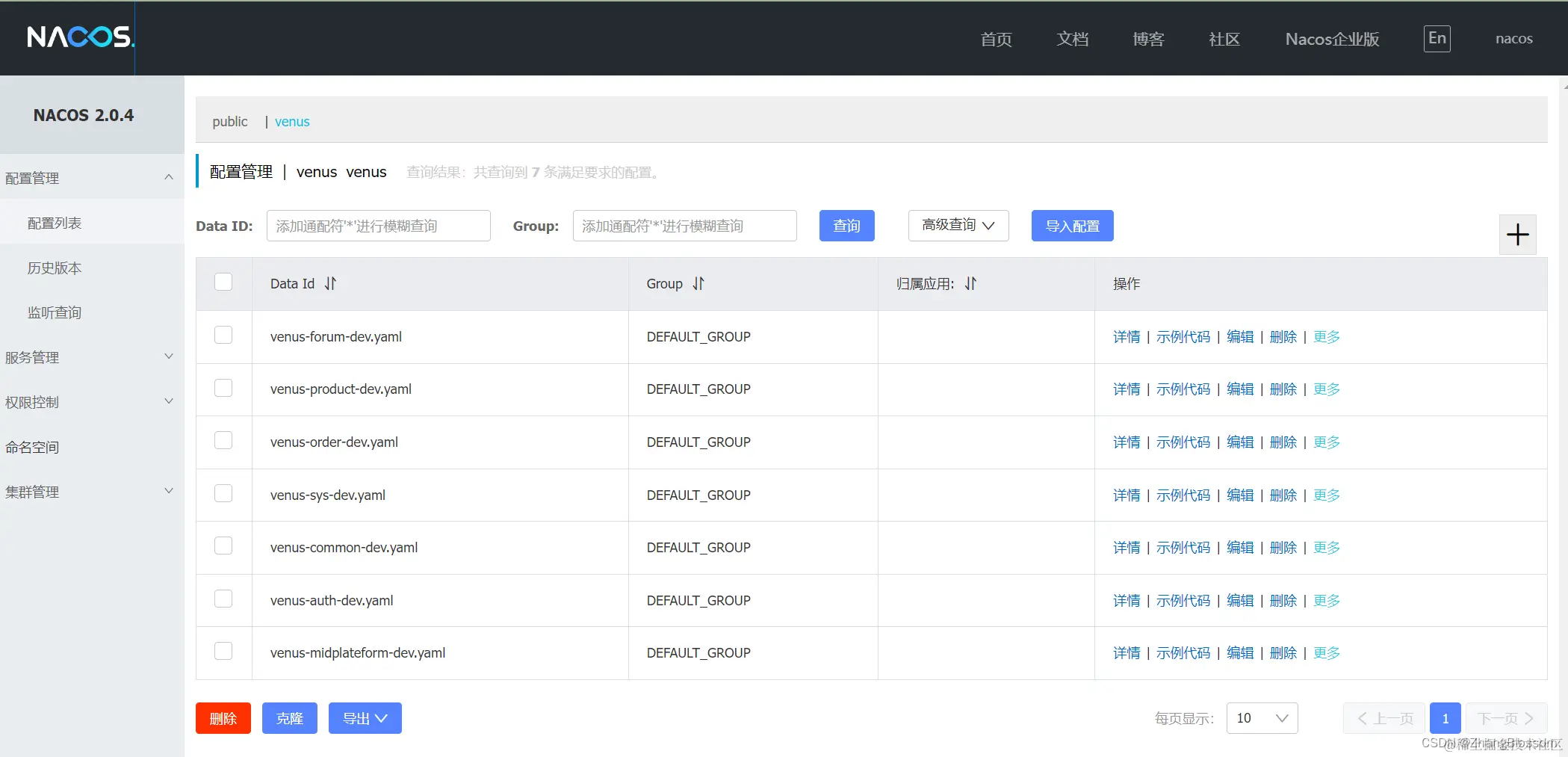Click venus-midplateform-dev.yaml Data Id text
The image size is (1568, 757).
(x=358, y=653)
